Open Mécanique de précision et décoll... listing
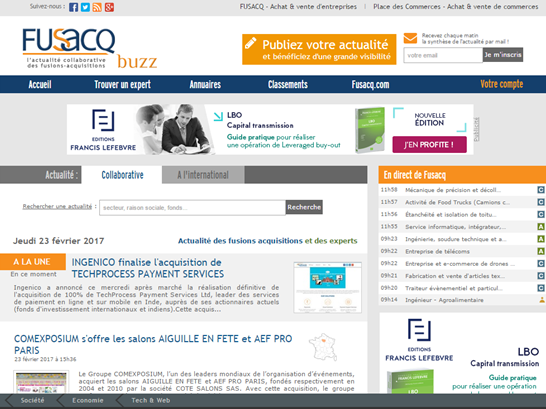The image size is (546, 409). [x=453, y=190]
